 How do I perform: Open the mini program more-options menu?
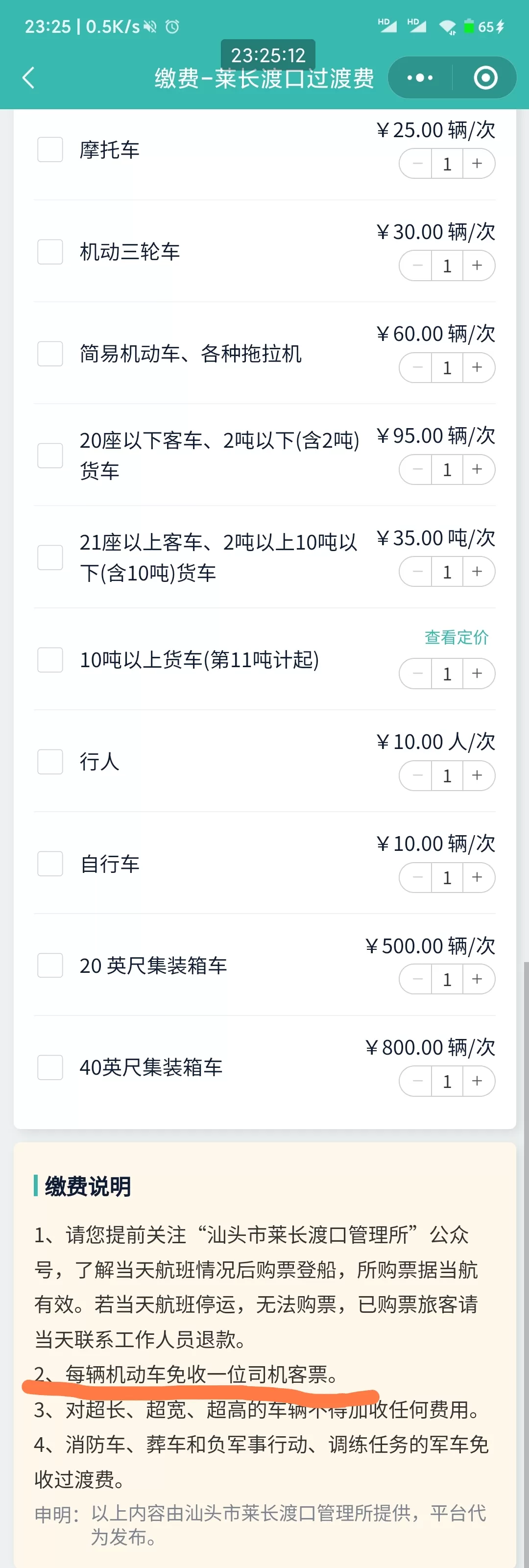[419, 78]
